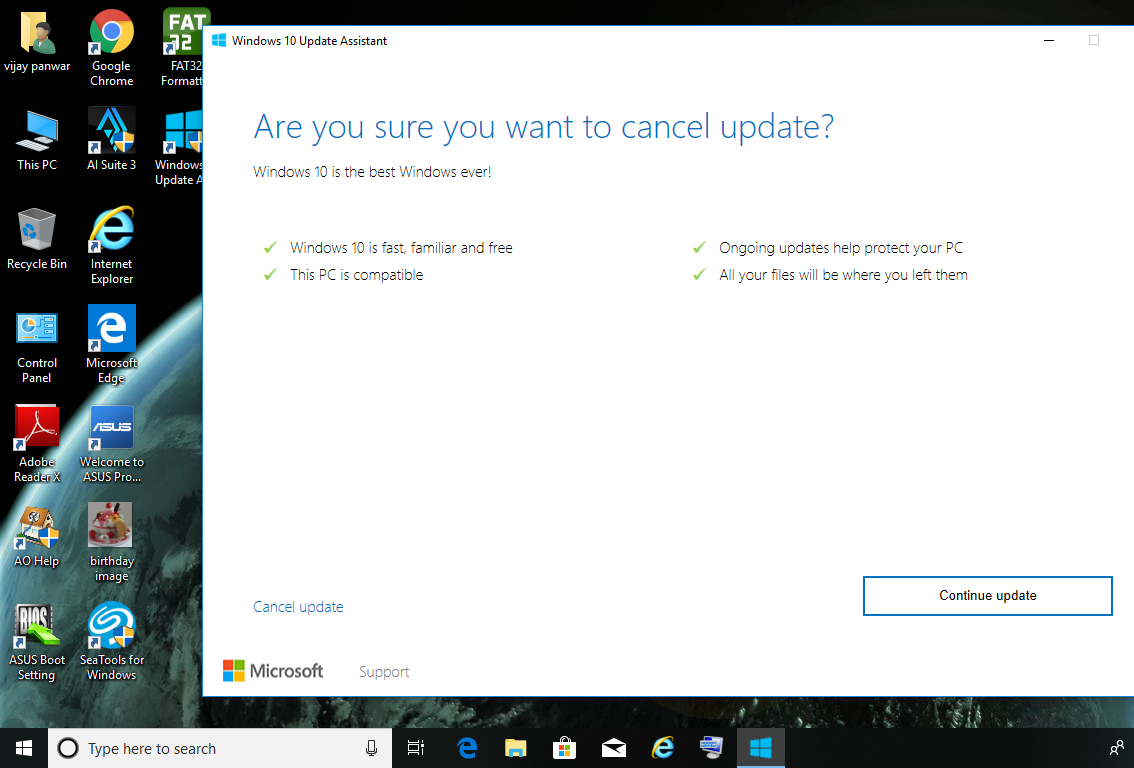Screen dimensions: 1134x768
Task: Click the 'This PC is compatible' line
Action: (357, 275)
